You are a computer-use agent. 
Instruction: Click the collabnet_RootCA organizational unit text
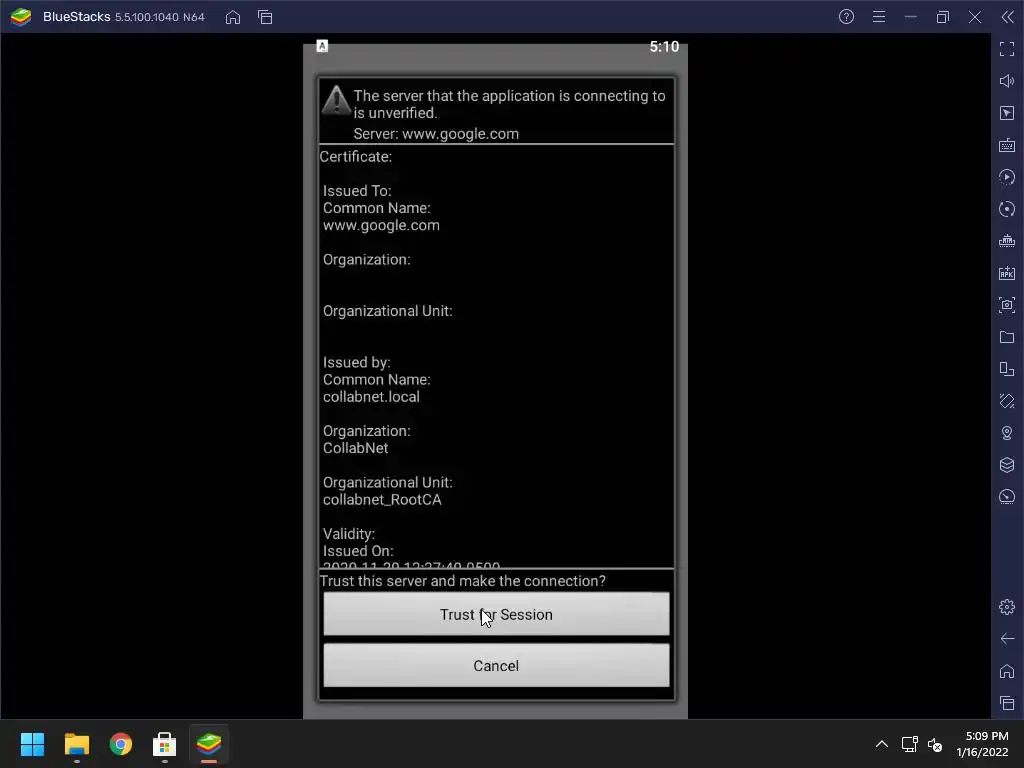tap(382, 500)
